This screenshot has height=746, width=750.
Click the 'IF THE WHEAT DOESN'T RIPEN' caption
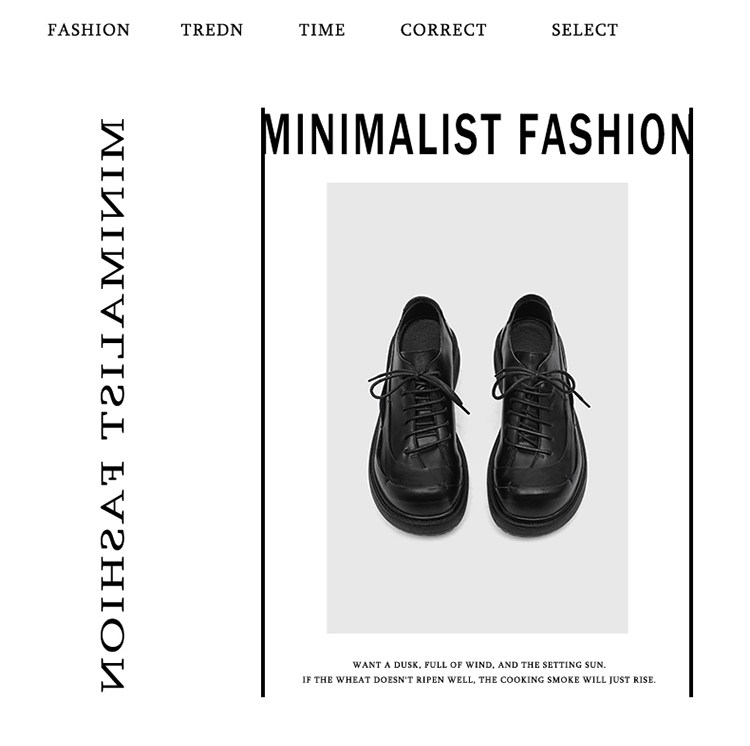pyautogui.click(x=479, y=680)
